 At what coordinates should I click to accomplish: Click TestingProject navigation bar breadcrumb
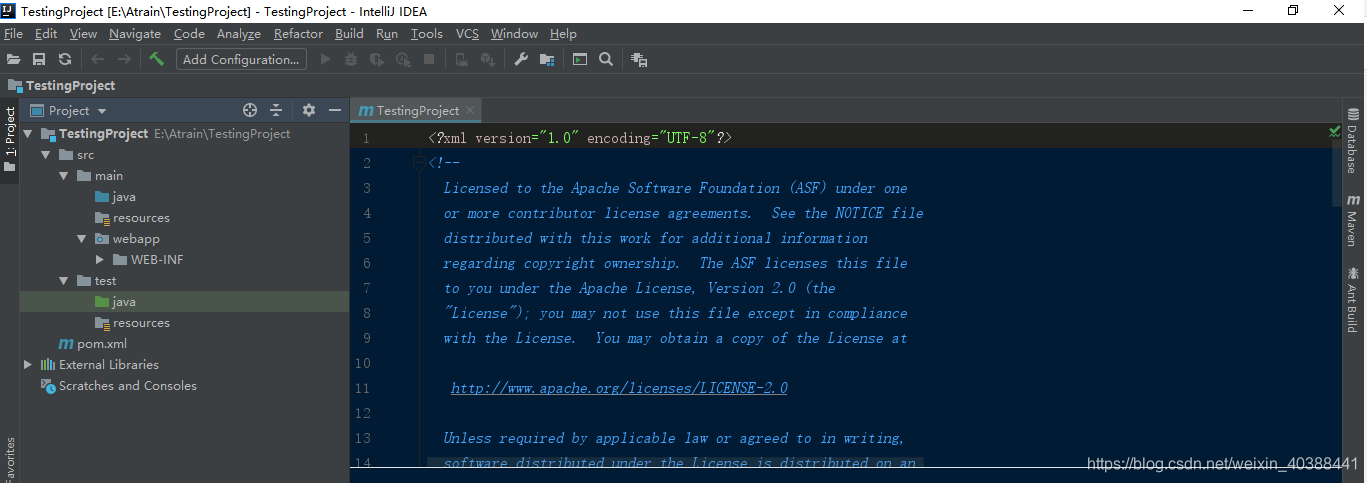pyautogui.click(x=61, y=86)
